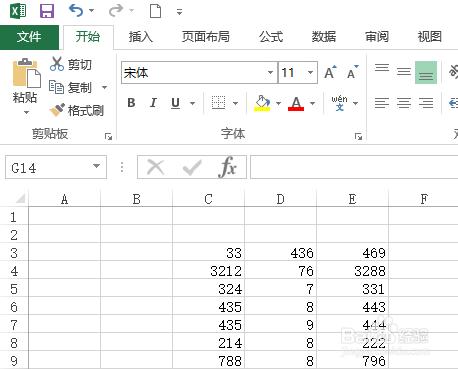
Task: Increase font size with the larger A icon
Action: click(330, 72)
